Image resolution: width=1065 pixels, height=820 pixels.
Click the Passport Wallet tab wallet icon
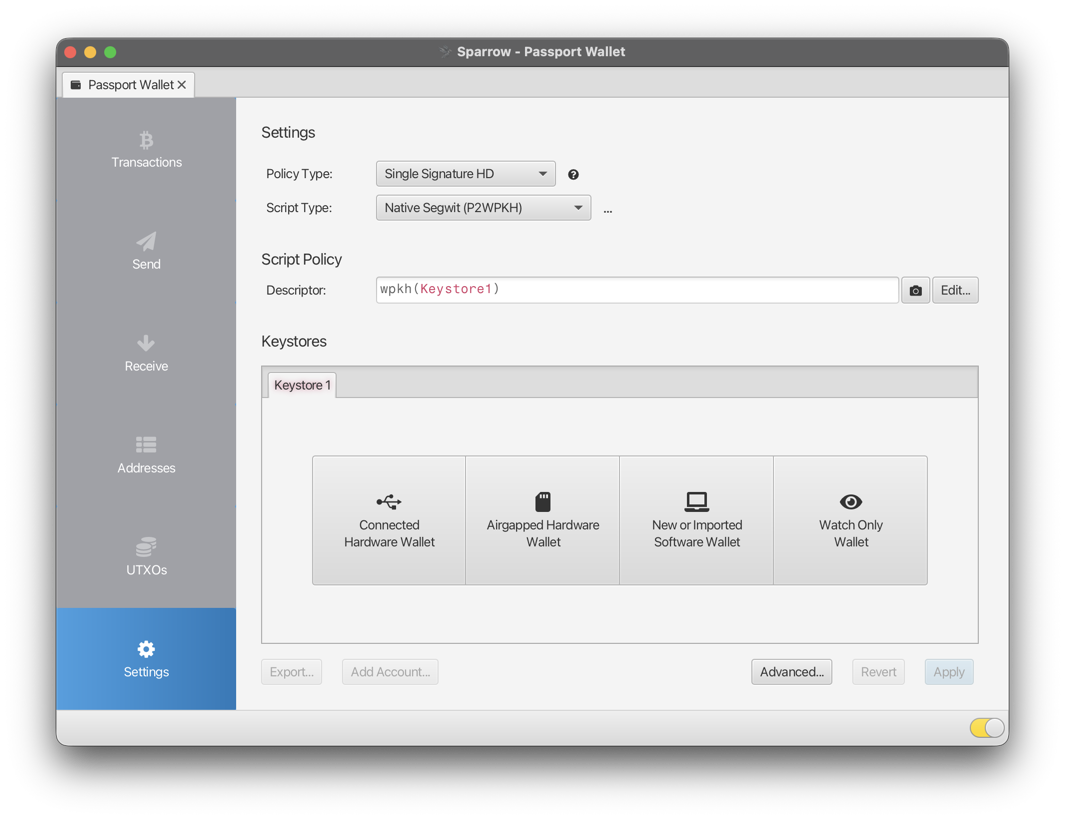pos(76,85)
